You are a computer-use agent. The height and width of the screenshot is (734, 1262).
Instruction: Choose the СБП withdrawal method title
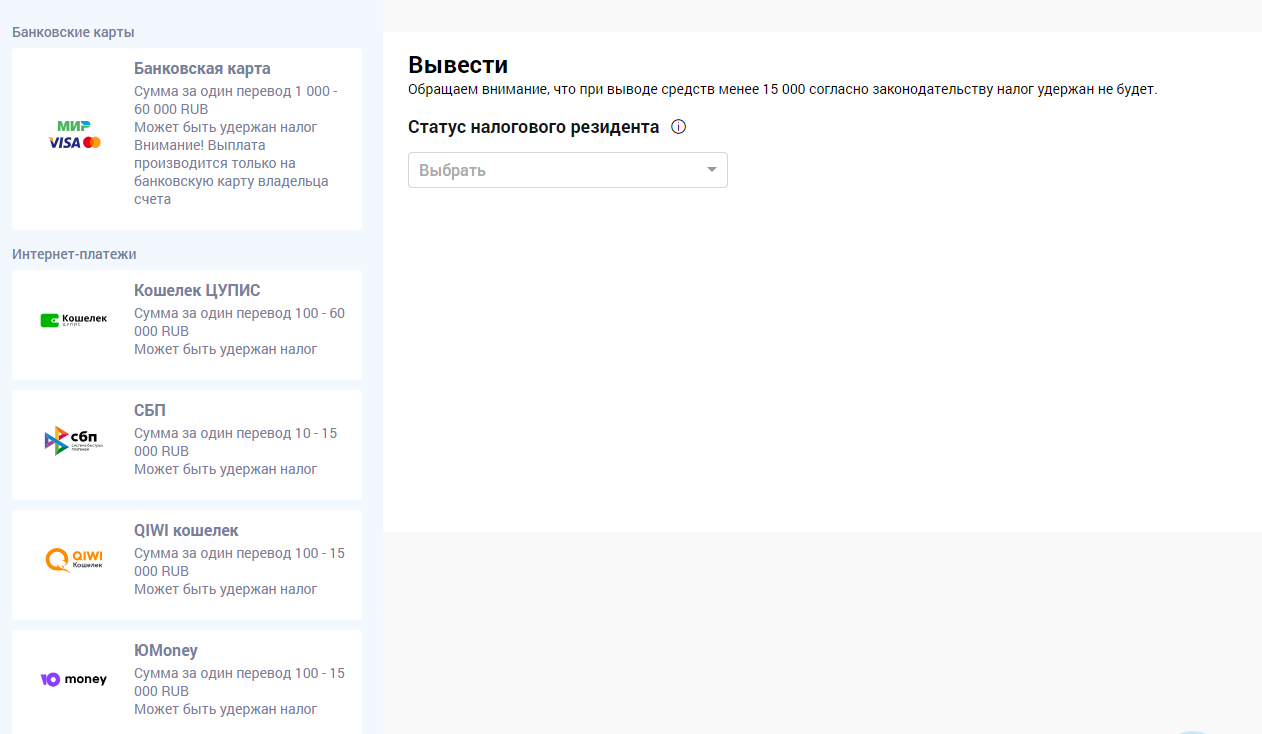(x=150, y=411)
